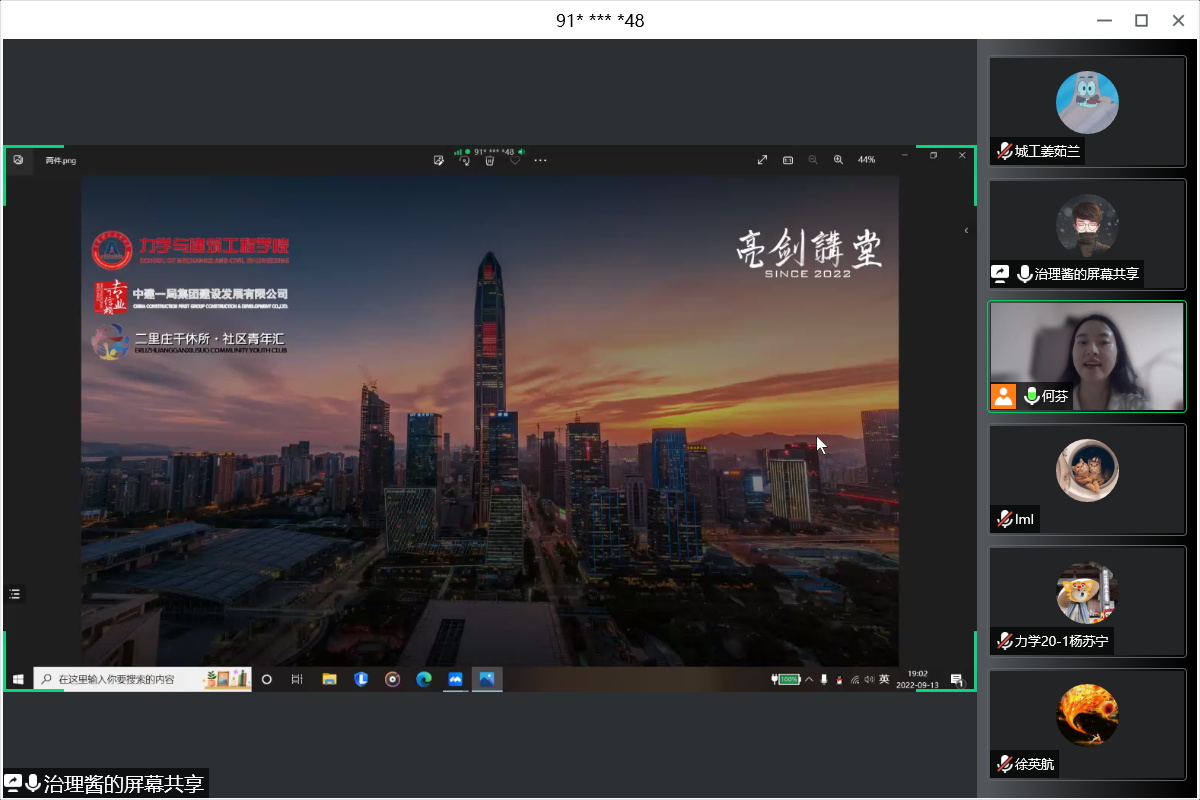Open the filmstrip list icon at lower left
Image resolution: width=1200 pixels, height=800 pixels.
click(14, 594)
